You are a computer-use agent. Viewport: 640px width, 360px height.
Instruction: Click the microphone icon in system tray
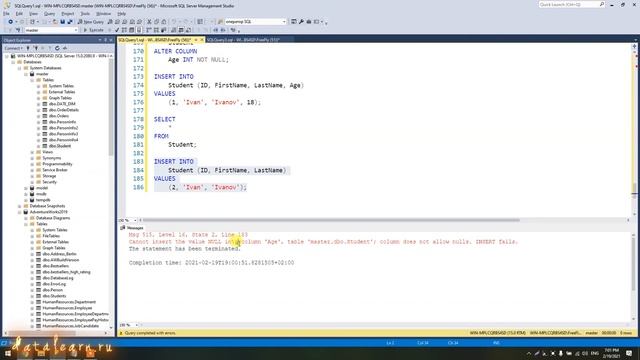pyautogui.click(x=561, y=353)
